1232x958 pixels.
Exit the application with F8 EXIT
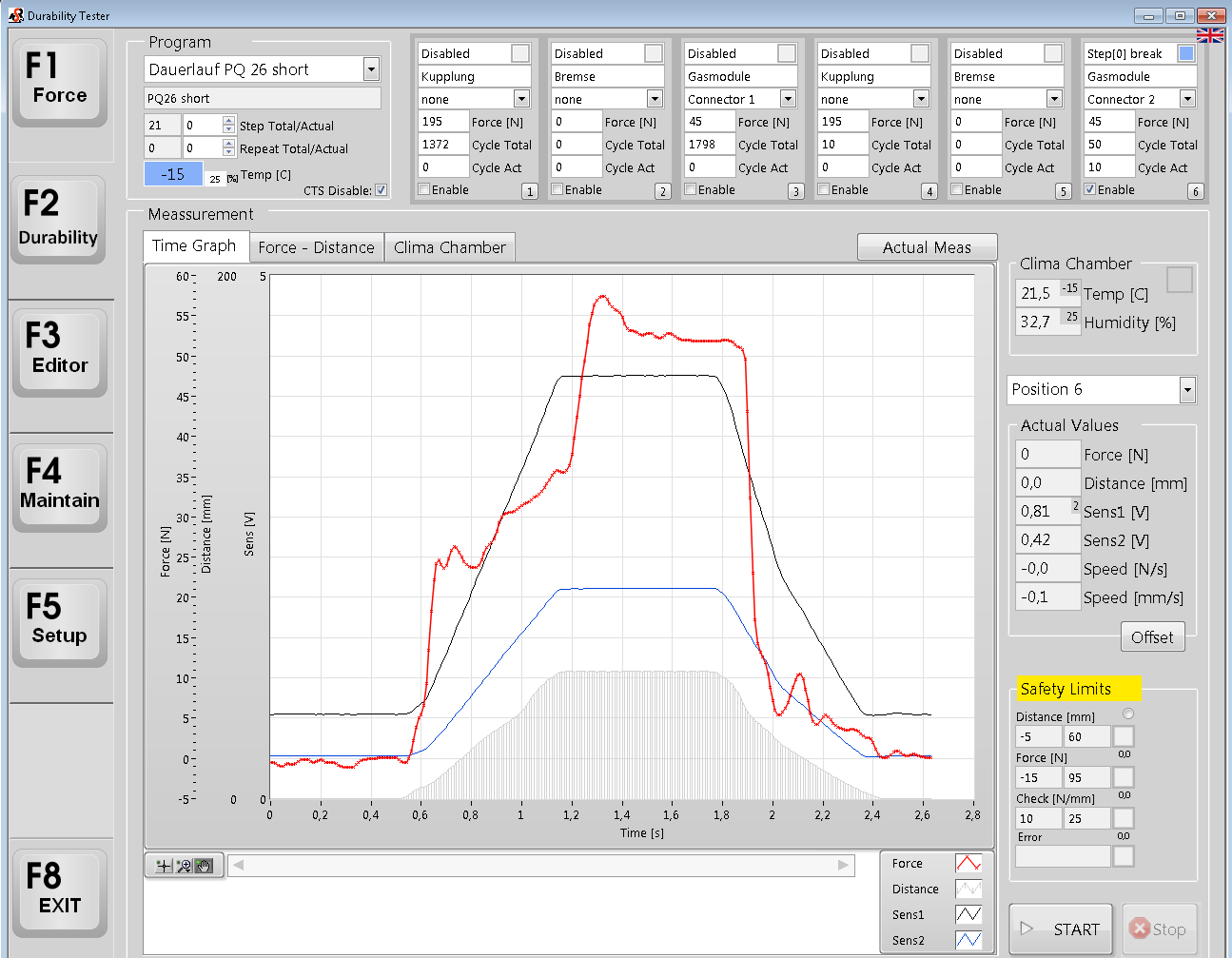point(59,891)
